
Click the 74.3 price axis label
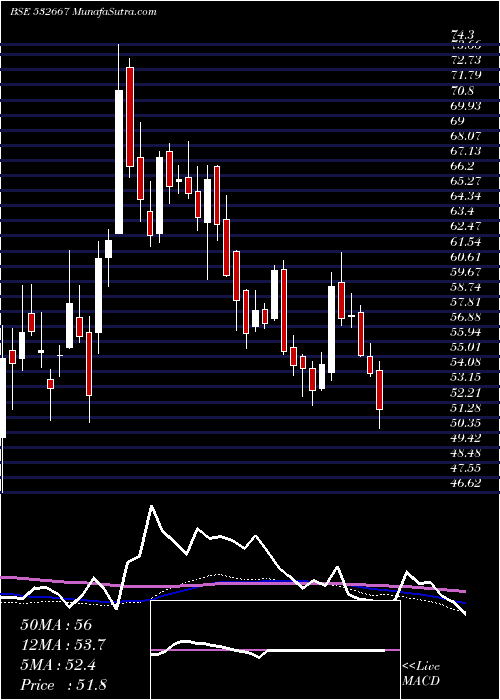pyautogui.click(x=463, y=35)
